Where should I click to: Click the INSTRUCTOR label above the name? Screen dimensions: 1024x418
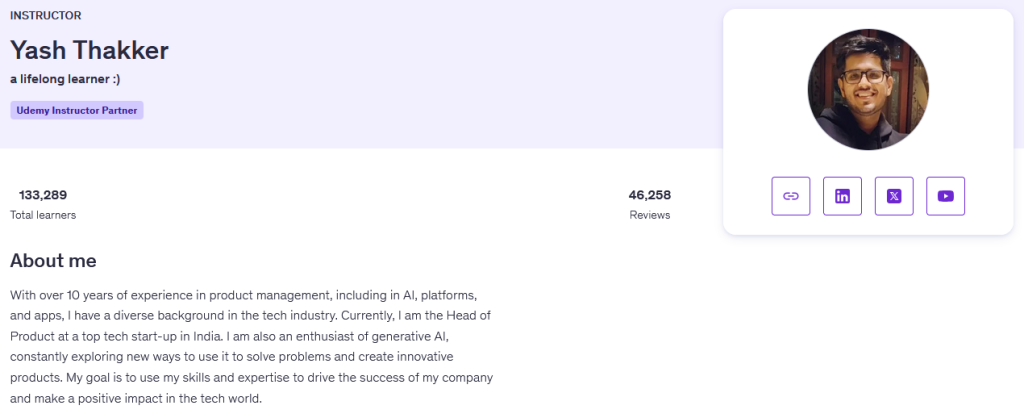tap(46, 16)
